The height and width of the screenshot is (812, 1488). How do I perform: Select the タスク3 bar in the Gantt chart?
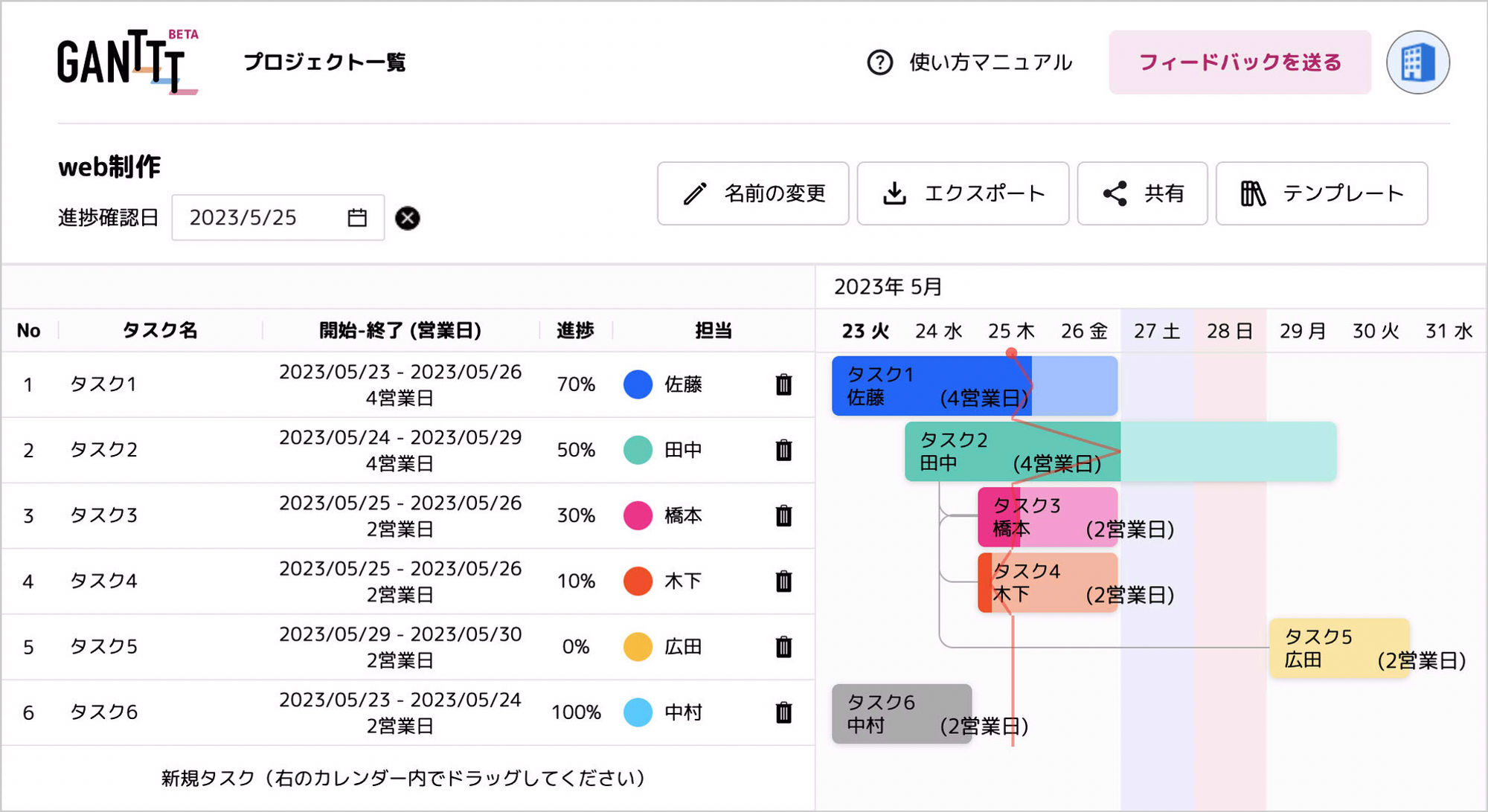(1048, 517)
